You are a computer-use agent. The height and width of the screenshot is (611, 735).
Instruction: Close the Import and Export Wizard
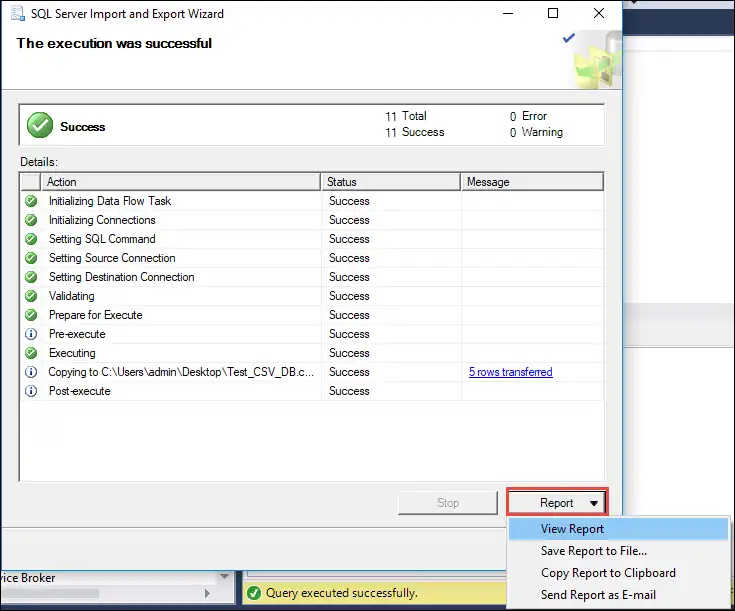pyautogui.click(x=599, y=13)
